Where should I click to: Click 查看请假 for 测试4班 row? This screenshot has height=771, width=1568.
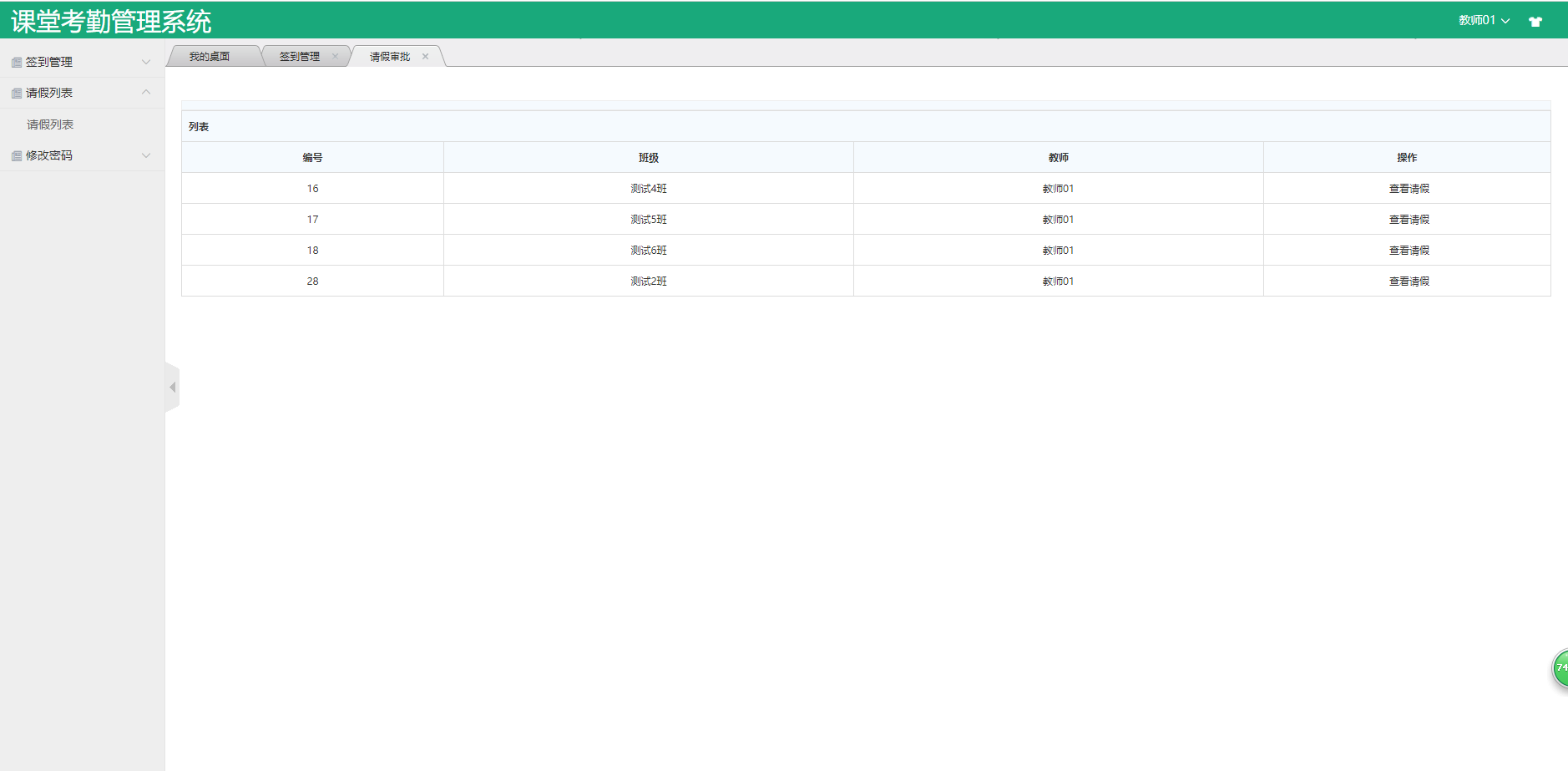click(x=1409, y=189)
